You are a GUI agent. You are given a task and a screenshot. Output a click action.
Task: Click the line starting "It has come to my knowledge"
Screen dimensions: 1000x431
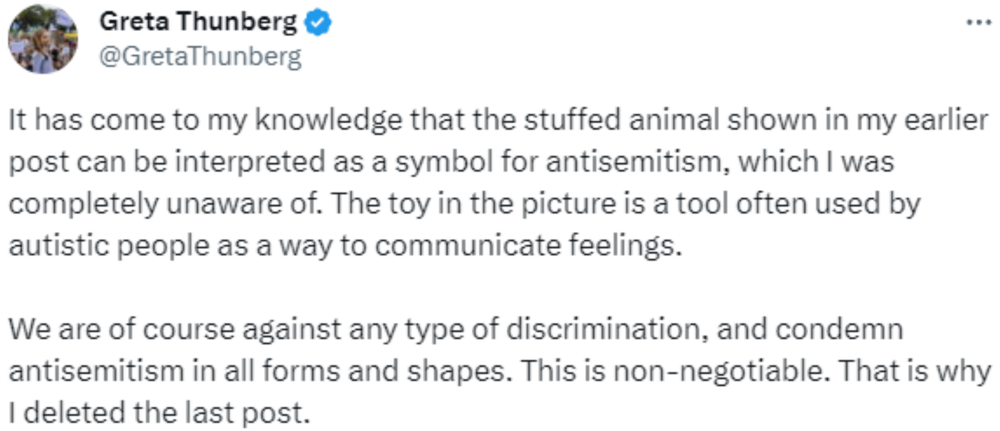499,121
